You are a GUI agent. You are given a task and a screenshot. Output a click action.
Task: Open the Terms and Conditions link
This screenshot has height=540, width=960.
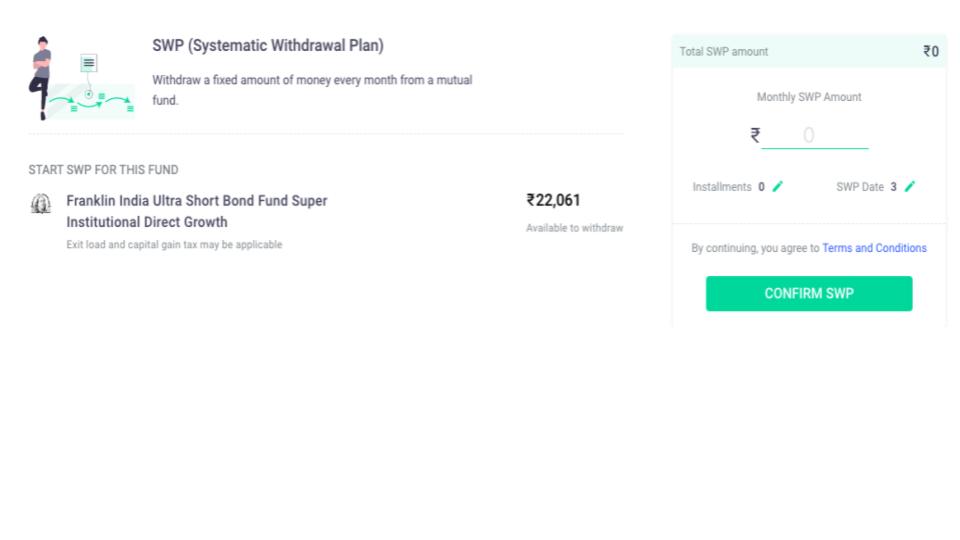pos(874,248)
